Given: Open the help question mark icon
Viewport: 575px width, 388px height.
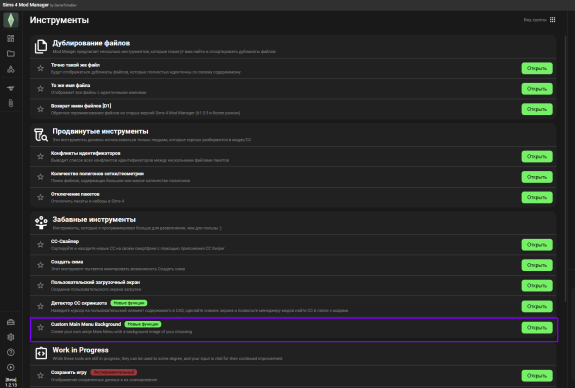Looking at the screenshot, I should coord(11,352).
